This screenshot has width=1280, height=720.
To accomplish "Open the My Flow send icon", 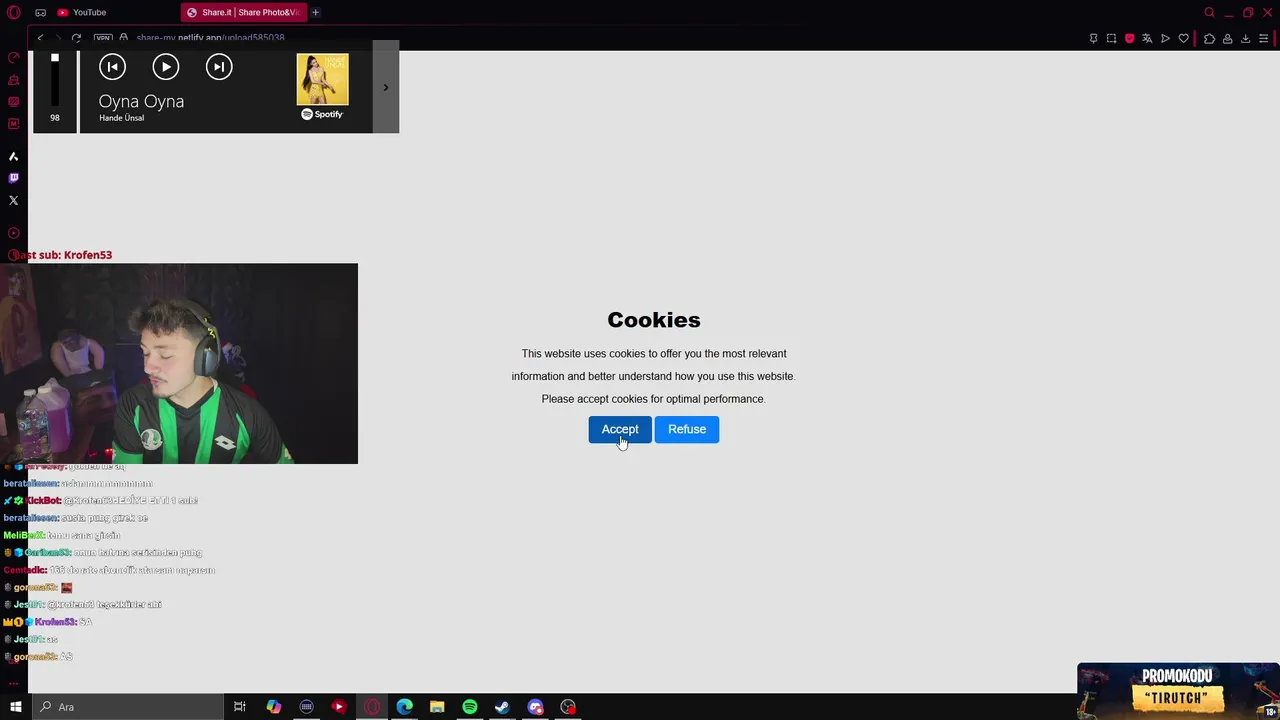I will coord(1165,38).
